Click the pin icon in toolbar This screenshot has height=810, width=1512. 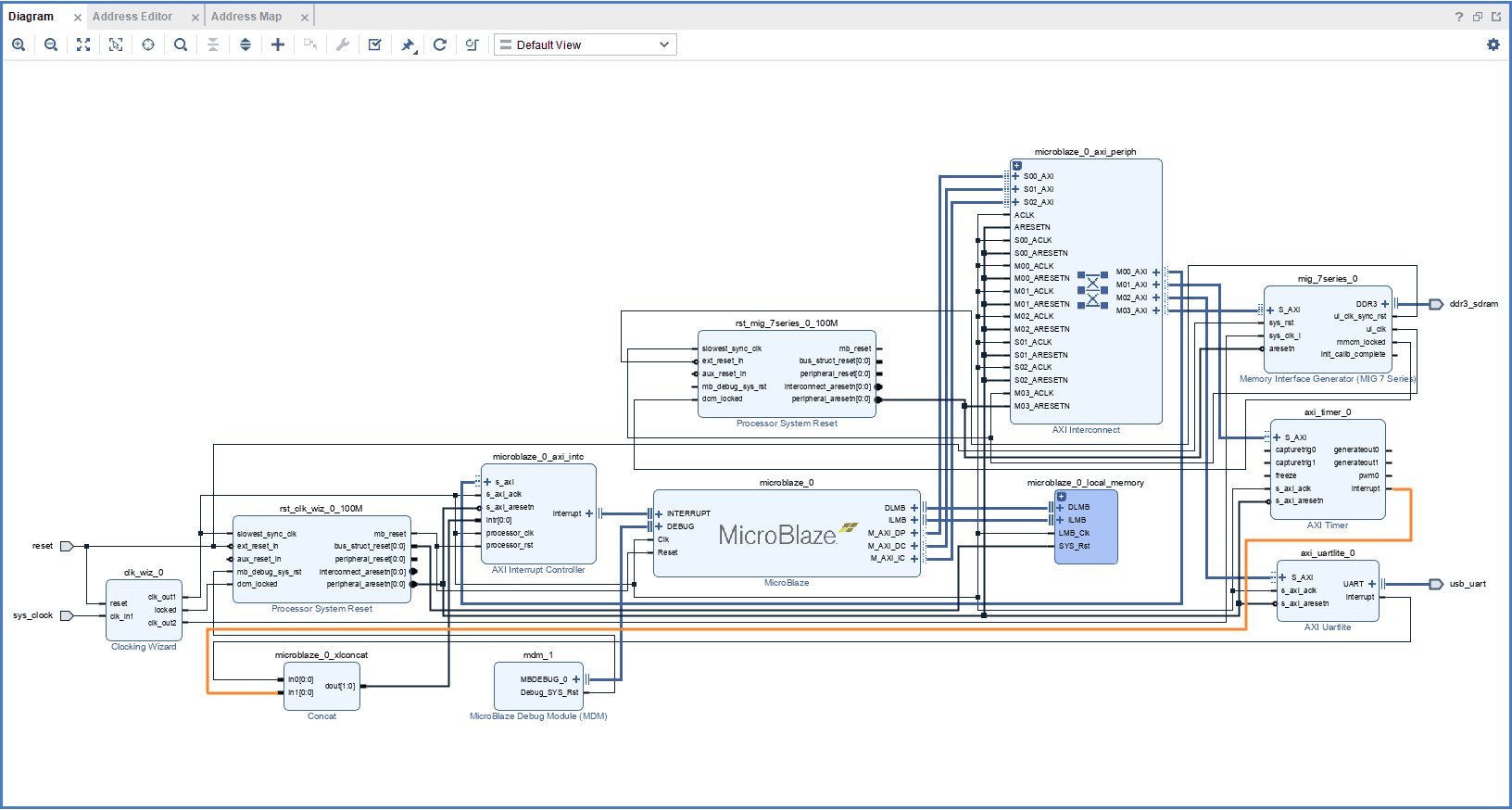coord(408,44)
